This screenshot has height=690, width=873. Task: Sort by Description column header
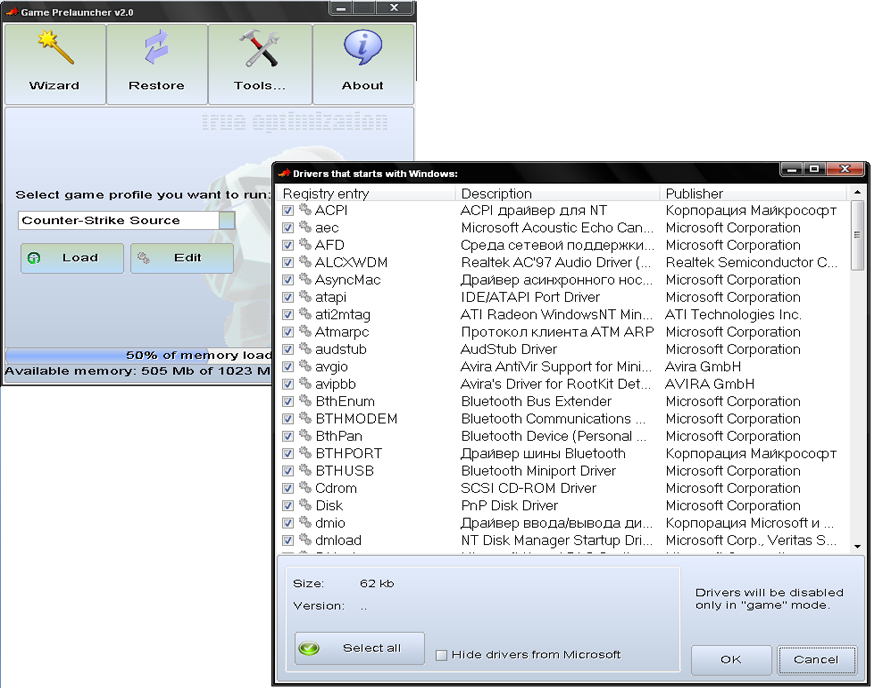pyautogui.click(x=558, y=193)
